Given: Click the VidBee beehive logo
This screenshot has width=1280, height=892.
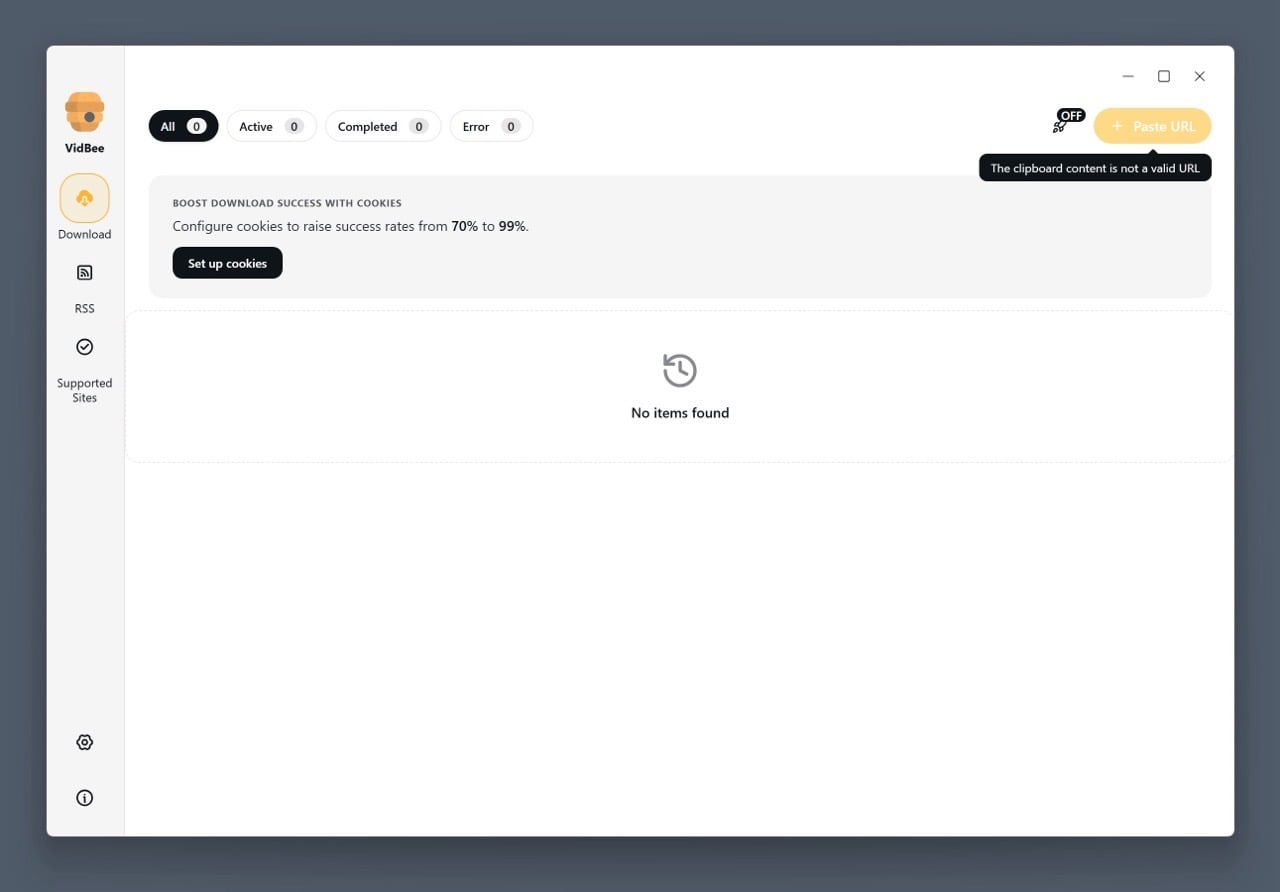Looking at the screenshot, I should [84, 112].
